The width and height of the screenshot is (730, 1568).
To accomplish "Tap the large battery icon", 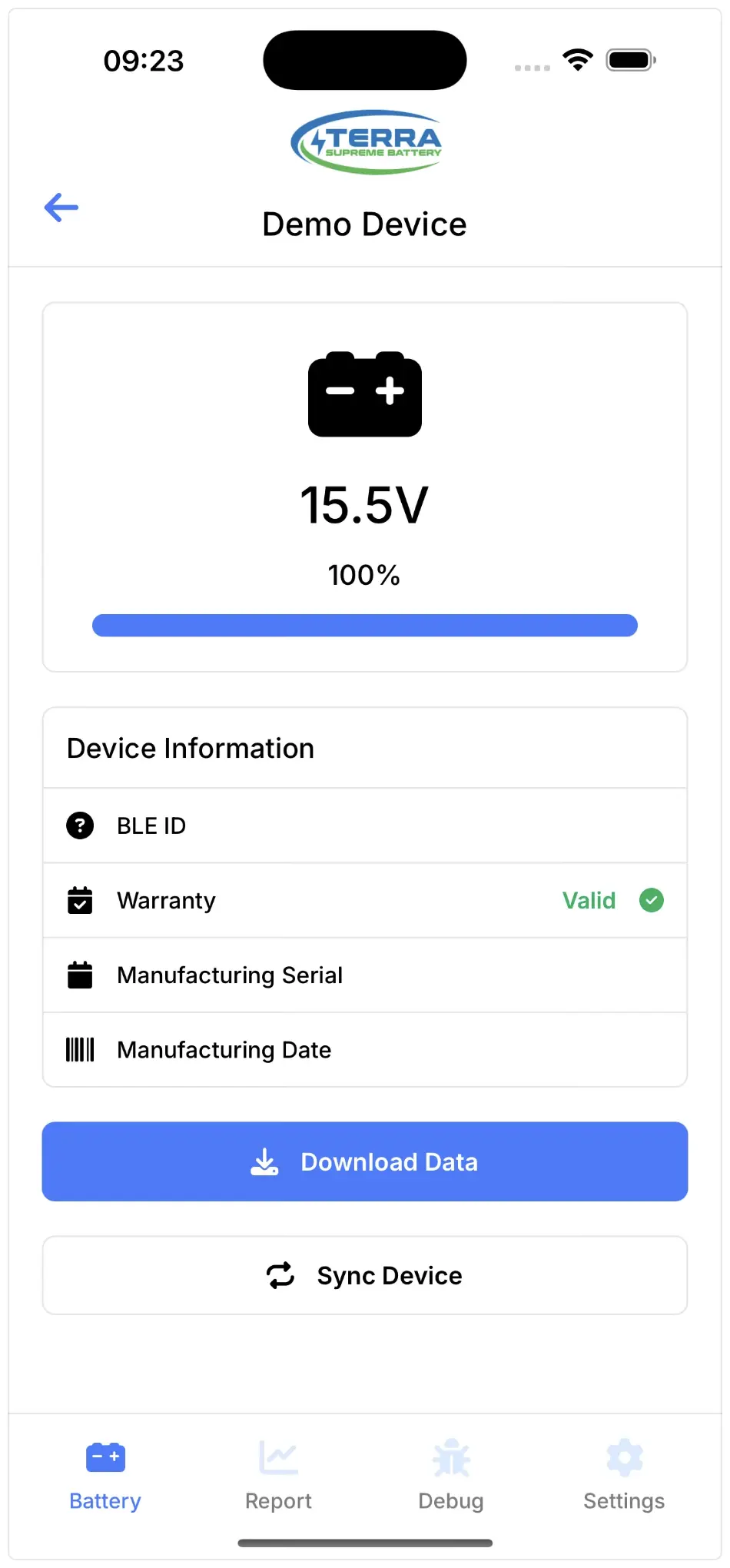I will coord(365,394).
